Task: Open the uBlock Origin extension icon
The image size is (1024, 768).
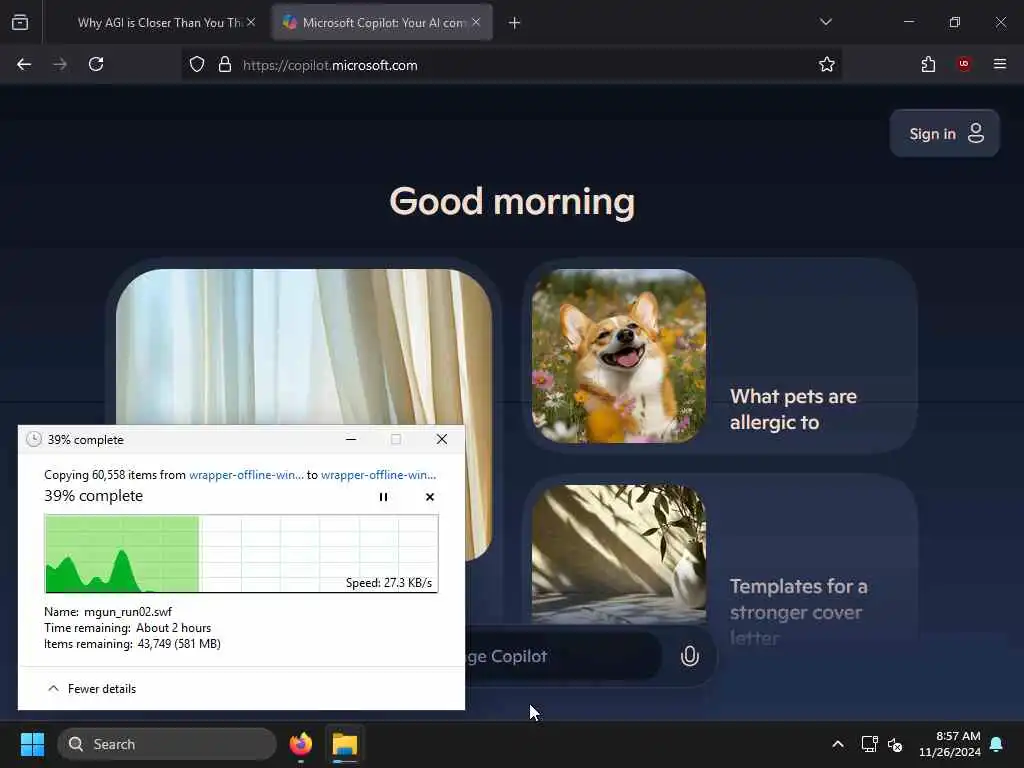Action: pyautogui.click(x=964, y=64)
